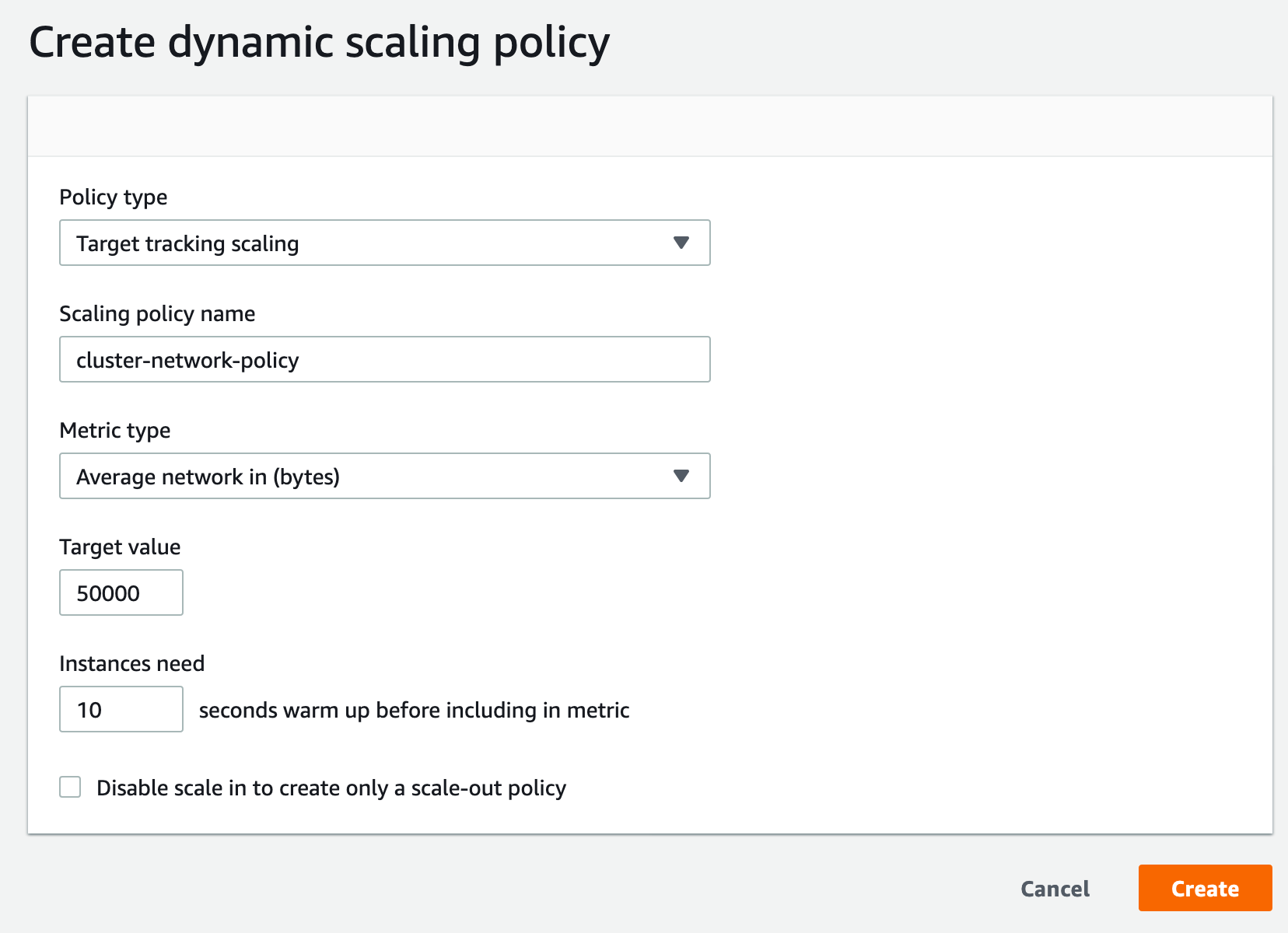Click the Create button

coord(1205,888)
